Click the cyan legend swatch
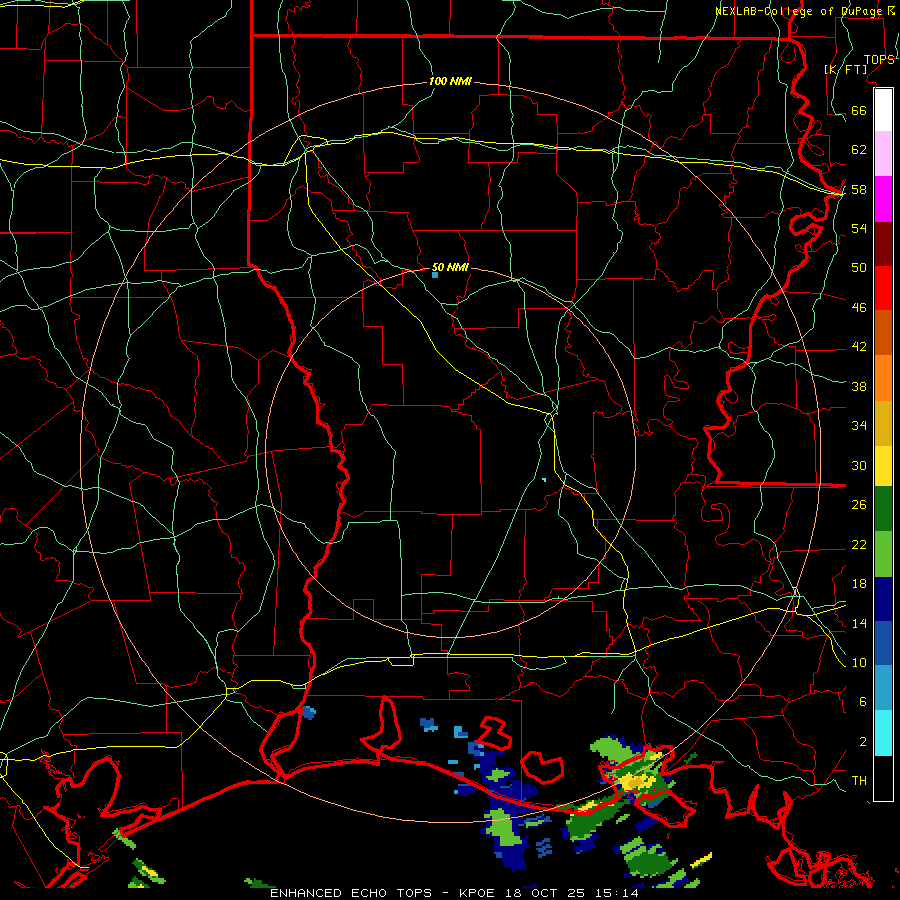 (883, 733)
